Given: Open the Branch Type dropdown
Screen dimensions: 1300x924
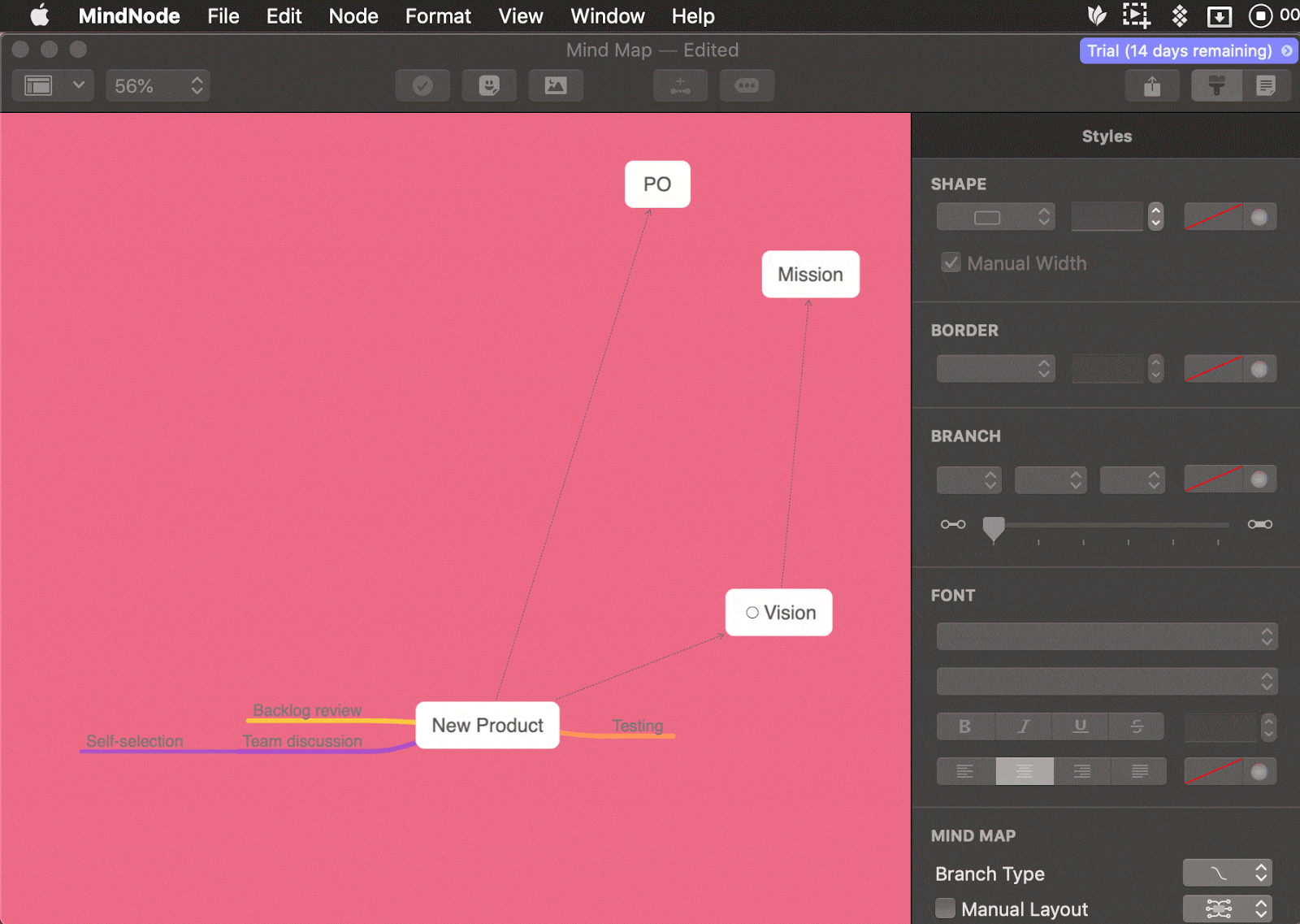Looking at the screenshot, I should point(1227,872).
